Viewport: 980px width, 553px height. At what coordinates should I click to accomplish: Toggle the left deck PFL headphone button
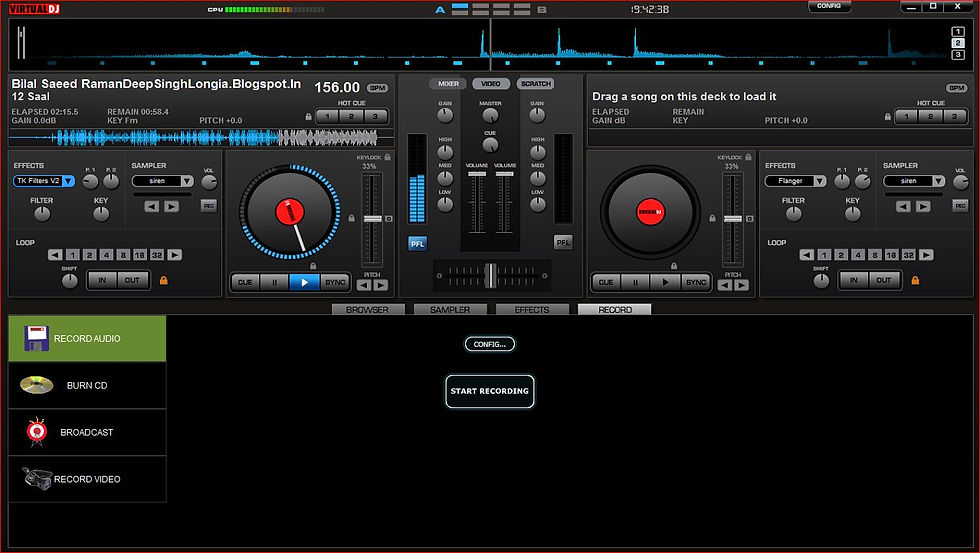coord(418,244)
